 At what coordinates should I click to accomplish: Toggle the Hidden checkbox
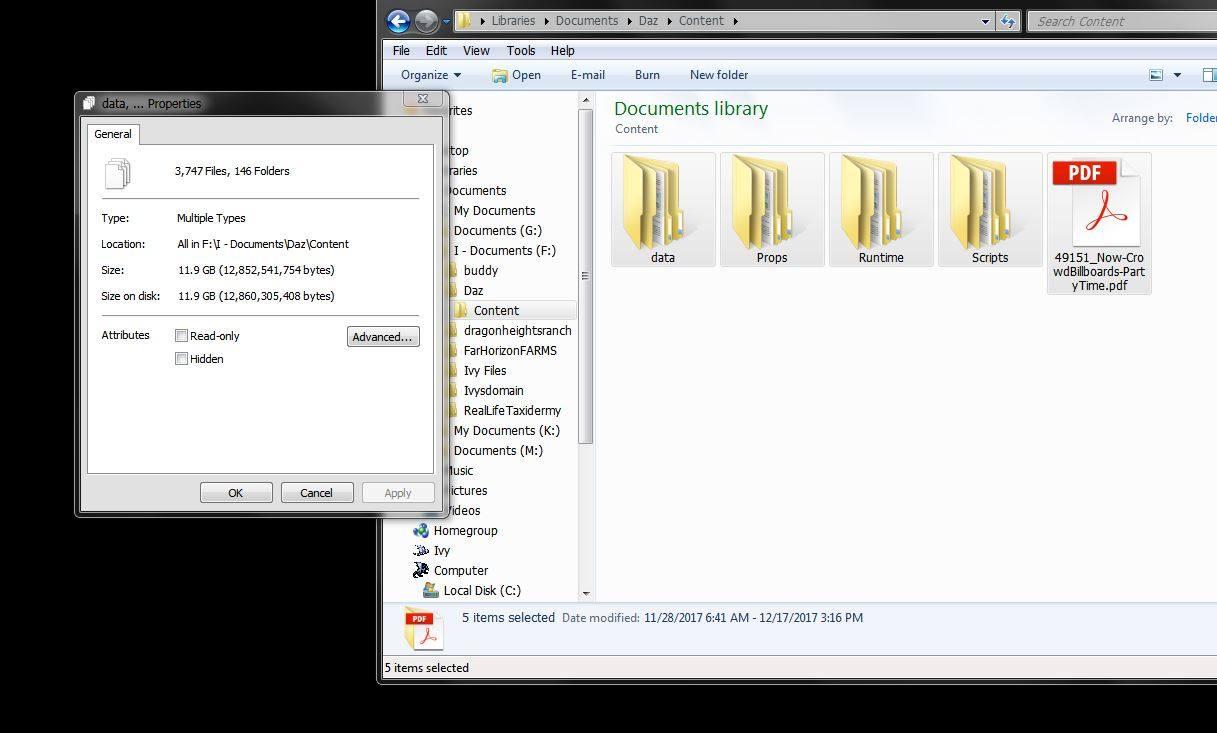click(181, 359)
